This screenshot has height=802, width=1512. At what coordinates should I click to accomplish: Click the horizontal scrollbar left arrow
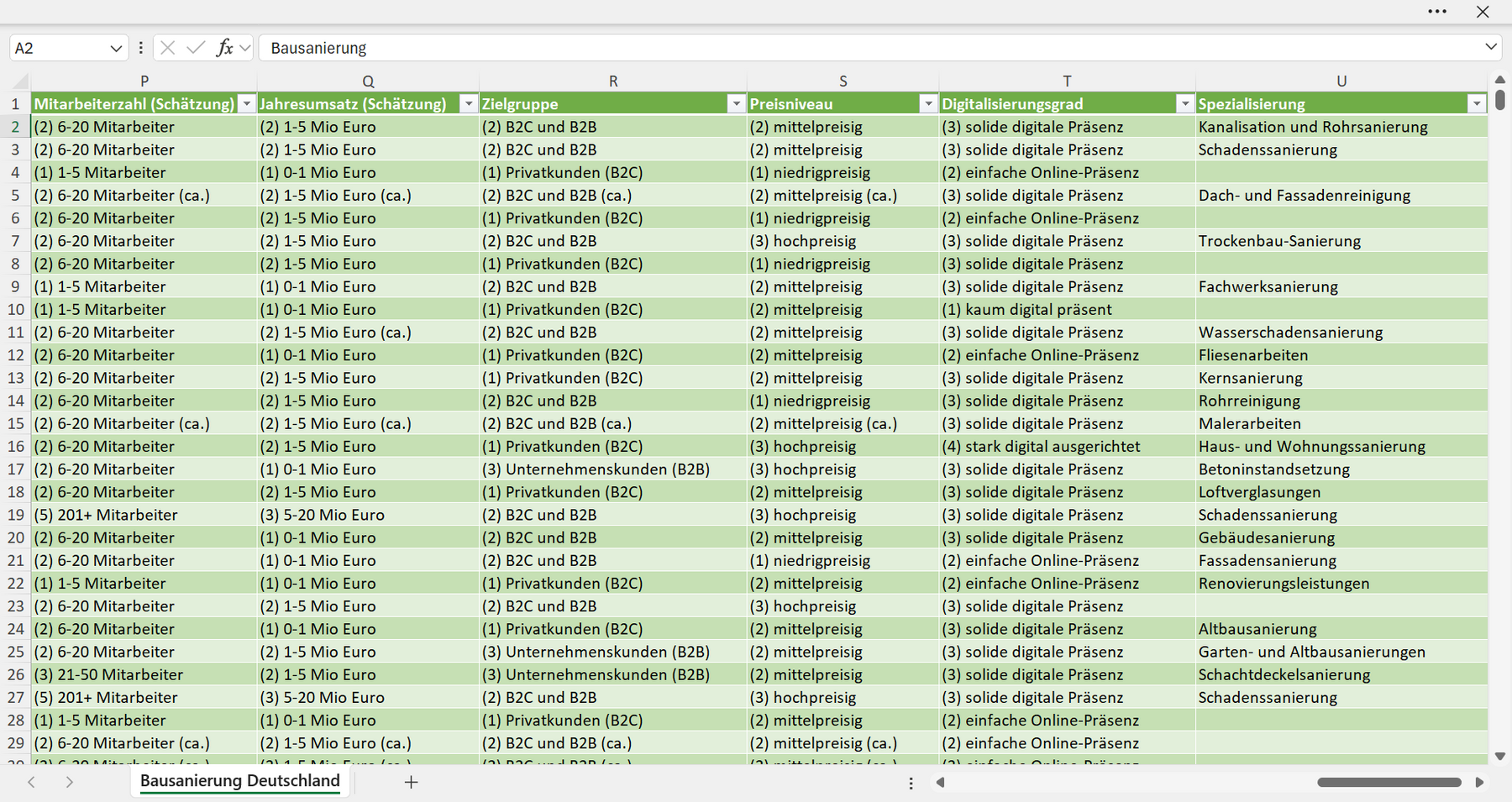(x=941, y=783)
